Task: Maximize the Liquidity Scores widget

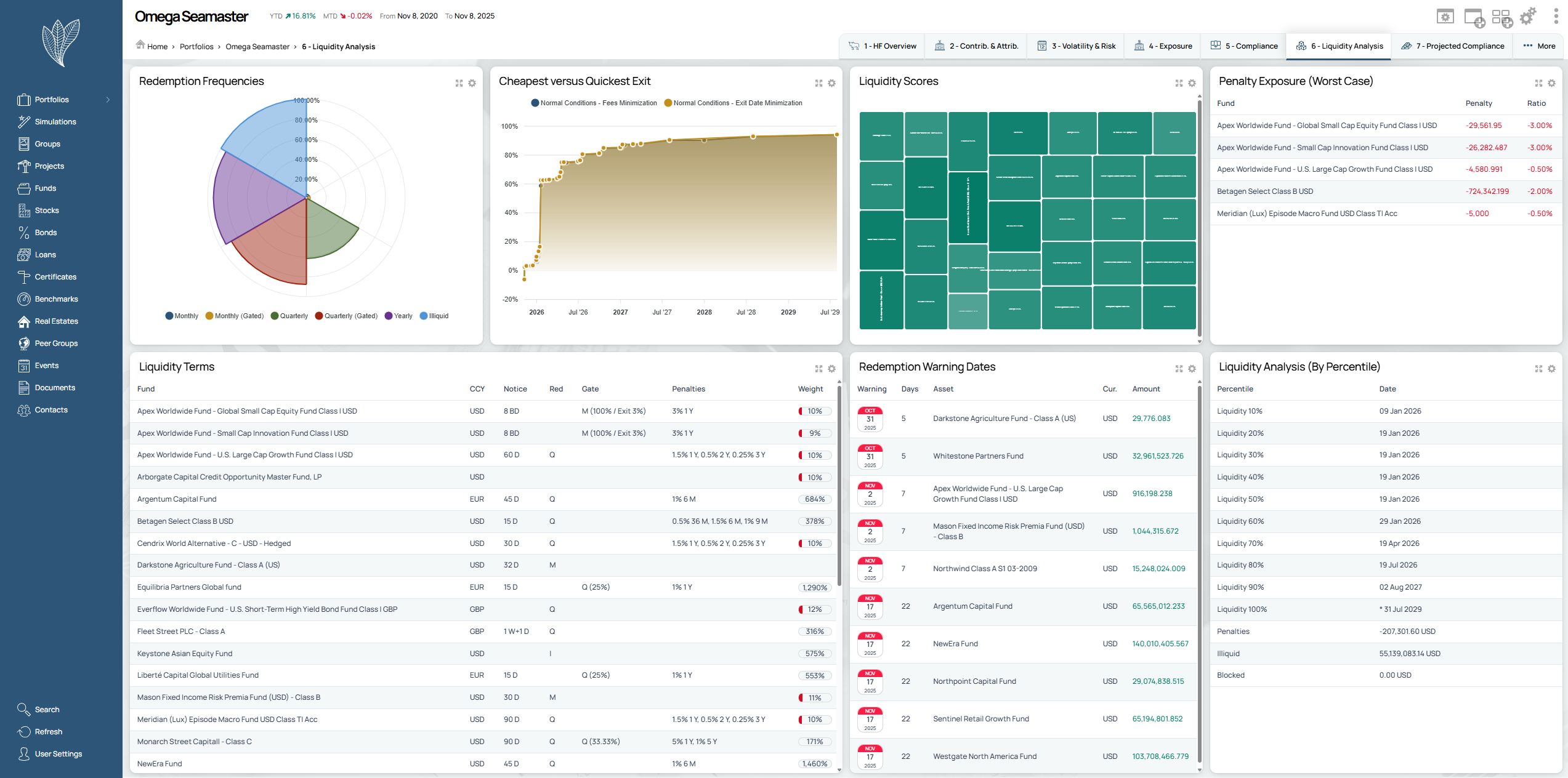Action: click(1179, 83)
